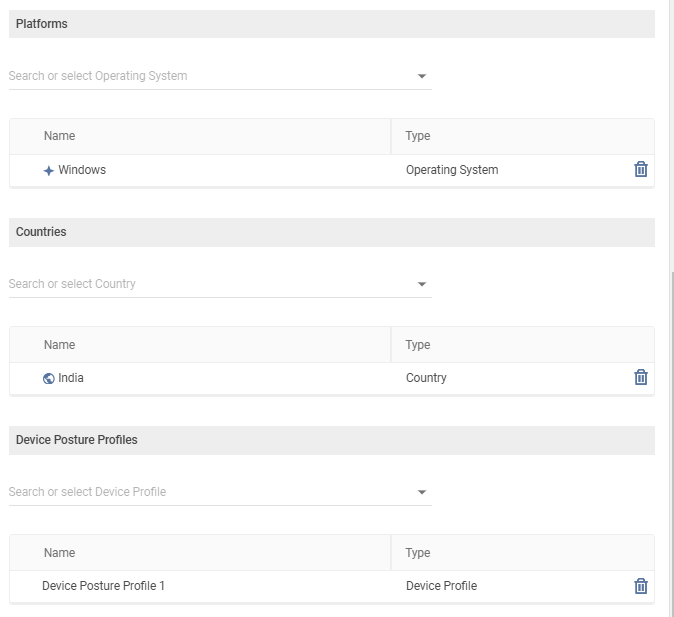Focus the Search or select Device Profile field
Image resolution: width=674 pixels, height=617 pixels.
[200, 492]
